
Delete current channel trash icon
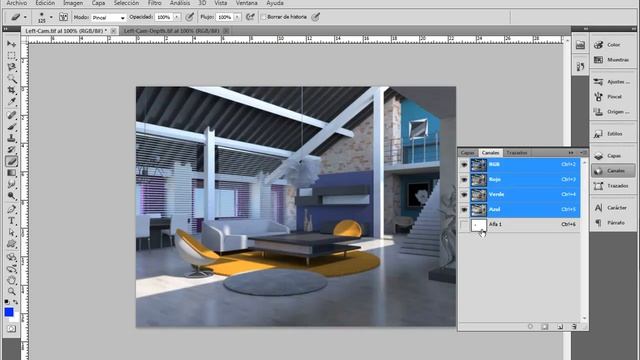coord(574,327)
